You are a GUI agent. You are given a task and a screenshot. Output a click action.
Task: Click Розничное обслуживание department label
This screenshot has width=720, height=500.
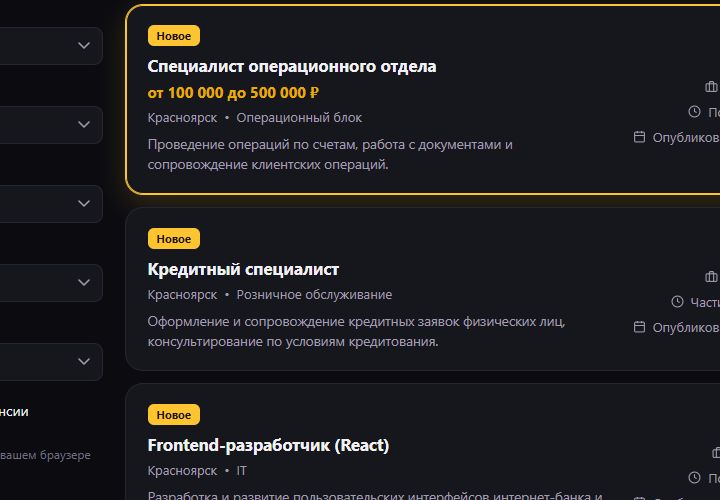[x=314, y=295]
